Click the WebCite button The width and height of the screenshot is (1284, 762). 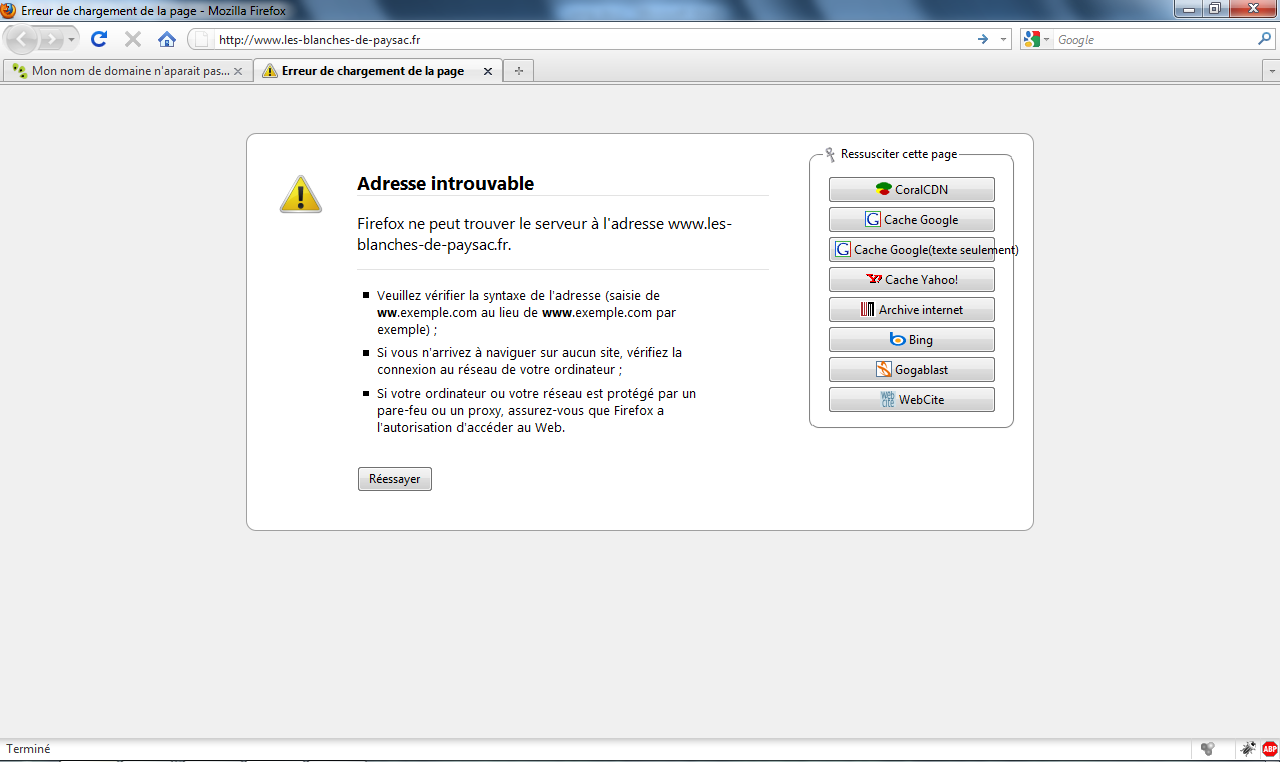pyautogui.click(x=912, y=400)
